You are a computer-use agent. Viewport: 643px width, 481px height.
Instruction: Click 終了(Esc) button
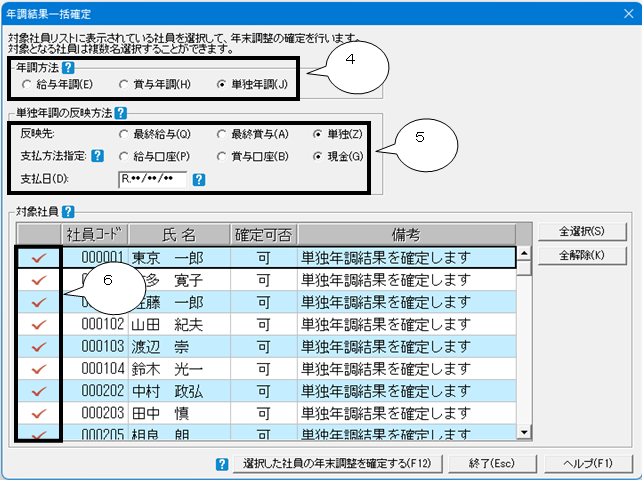[492, 464]
